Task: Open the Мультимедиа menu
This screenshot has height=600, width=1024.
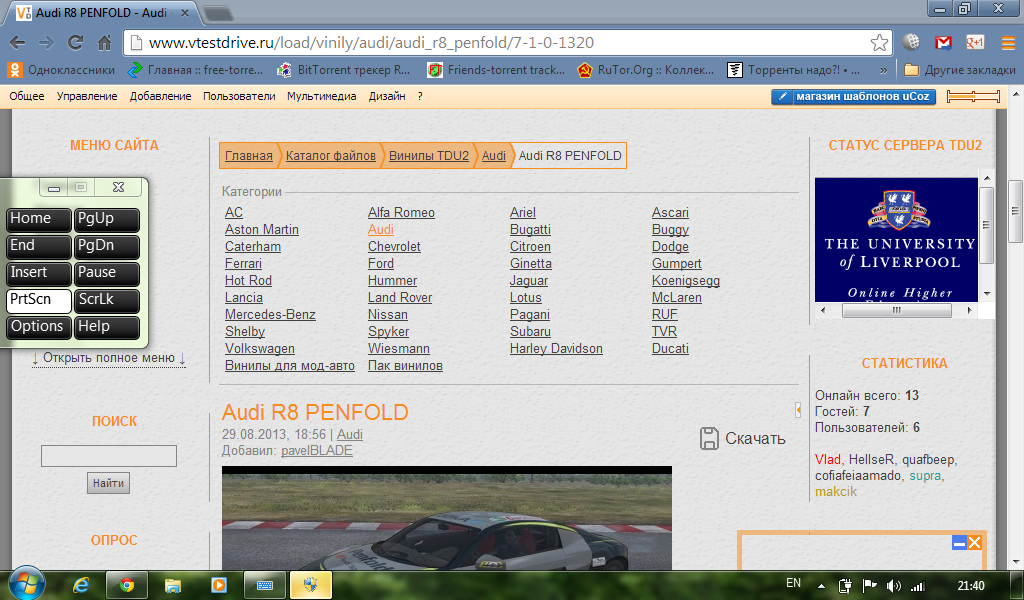Action: pyautogui.click(x=321, y=96)
